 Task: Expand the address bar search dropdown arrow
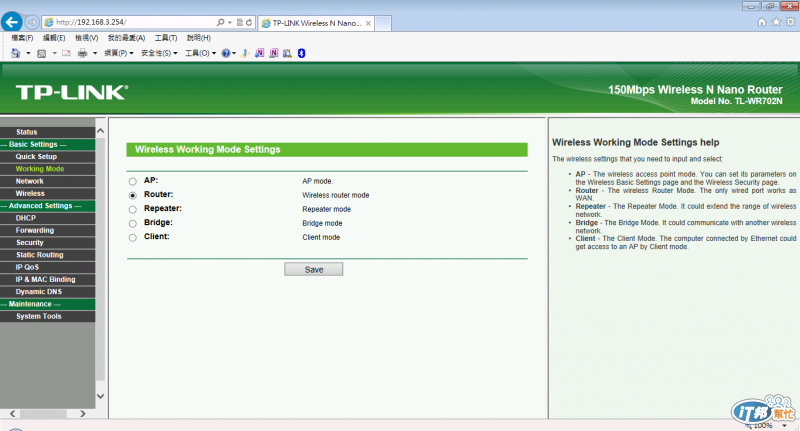tap(230, 22)
